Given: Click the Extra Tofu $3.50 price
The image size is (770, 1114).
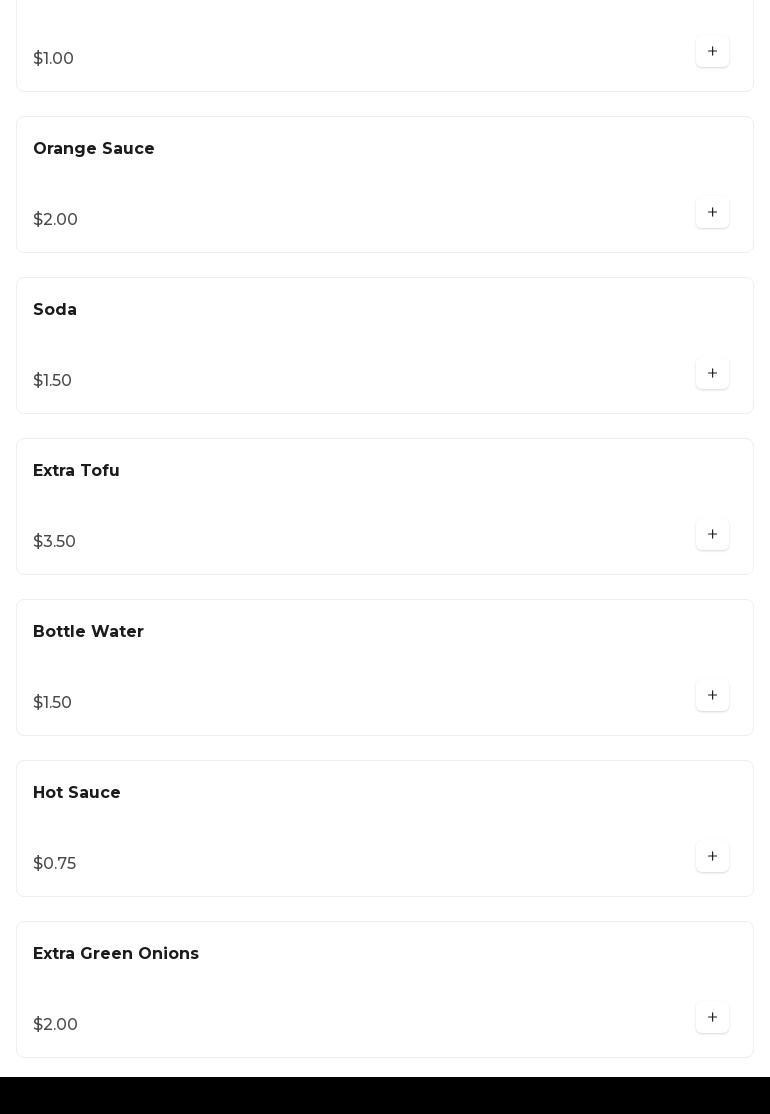Looking at the screenshot, I should (x=54, y=542).
